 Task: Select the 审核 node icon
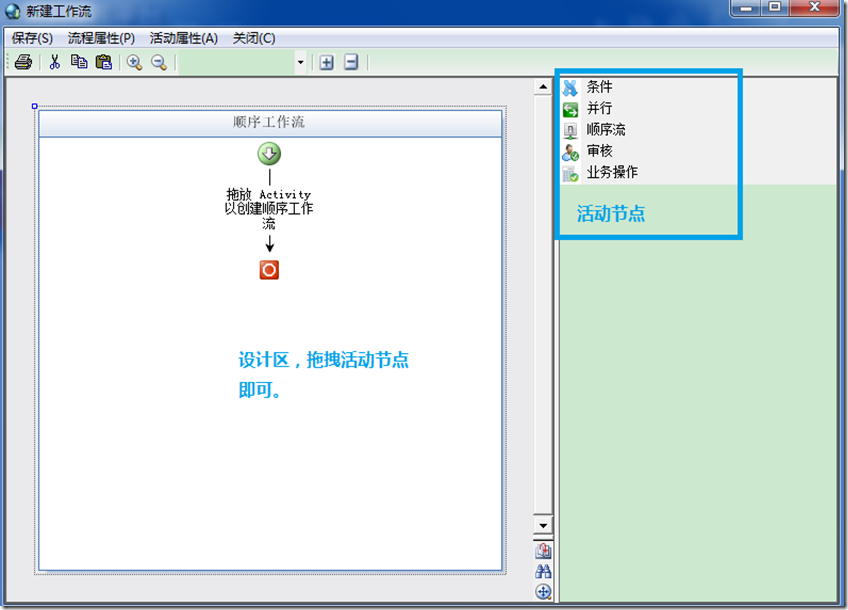570,152
